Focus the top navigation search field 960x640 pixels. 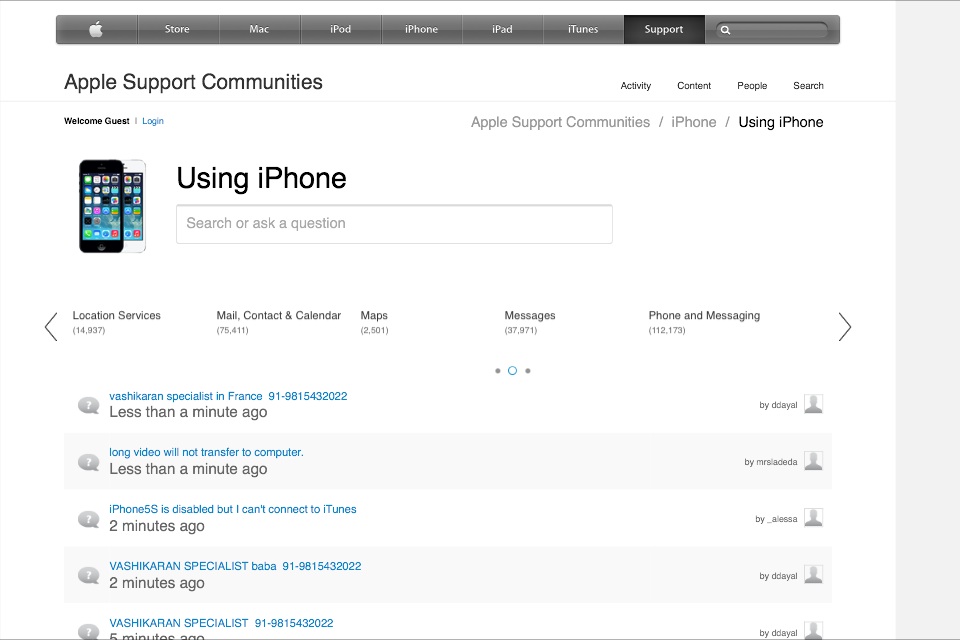coord(772,30)
